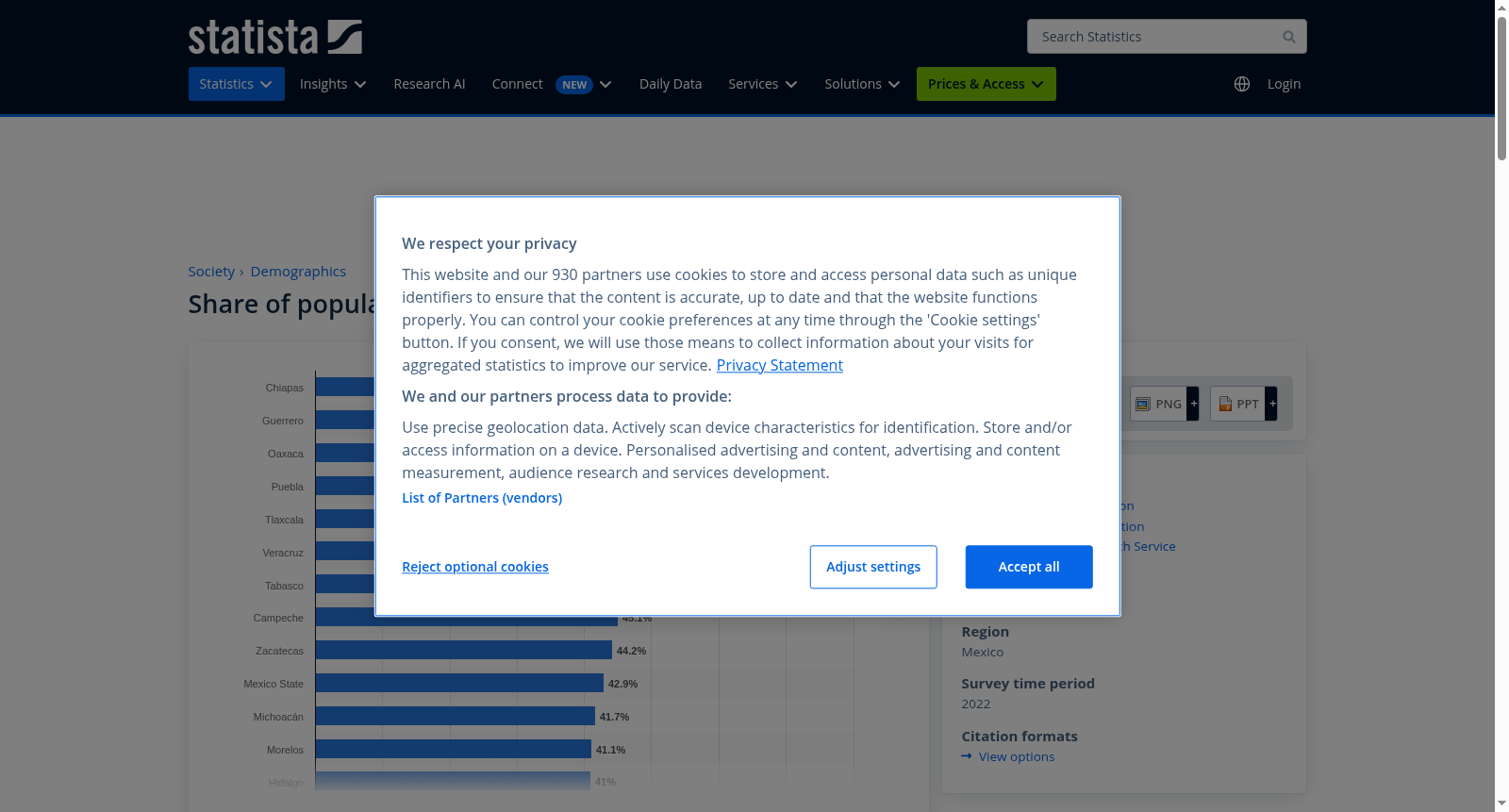Open the Daily Data menu item
The width and height of the screenshot is (1509, 812).
[671, 84]
